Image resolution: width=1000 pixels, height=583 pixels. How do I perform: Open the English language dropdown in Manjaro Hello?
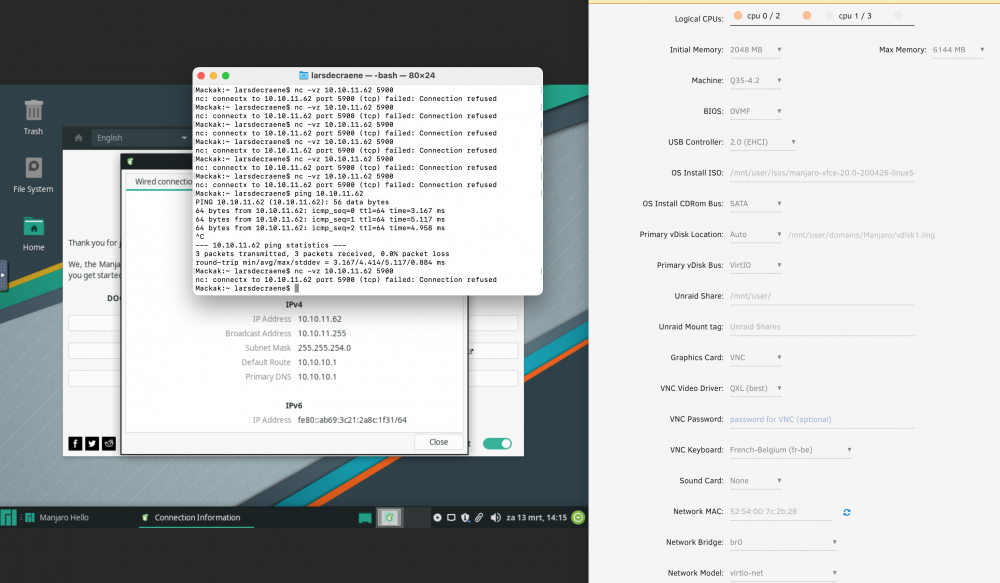pos(141,138)
